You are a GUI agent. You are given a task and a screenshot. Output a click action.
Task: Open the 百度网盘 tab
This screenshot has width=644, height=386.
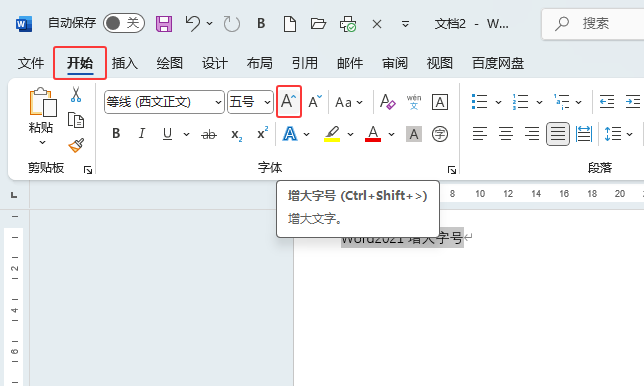point(498,63)
